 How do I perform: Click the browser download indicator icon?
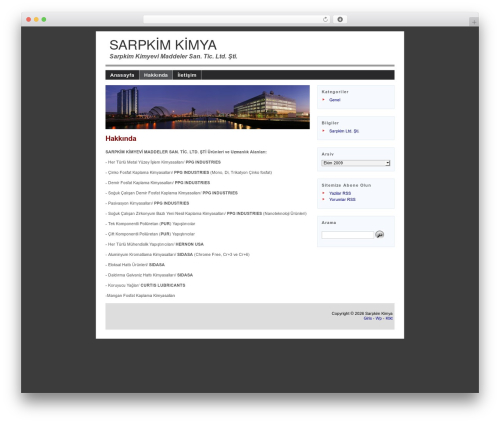click(x=340, y=20)
